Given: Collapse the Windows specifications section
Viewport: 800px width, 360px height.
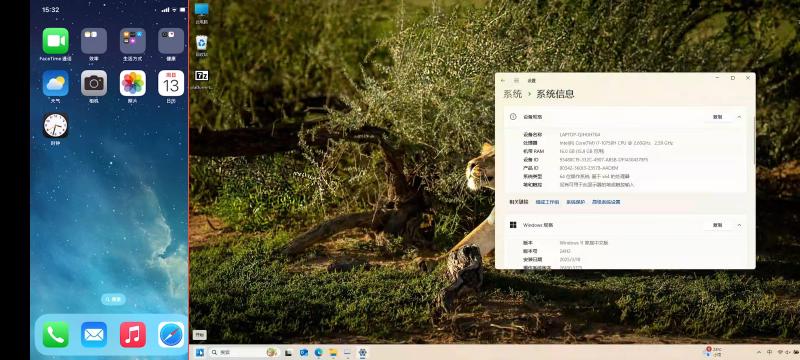Looking at the screenshot, I should tap(739, 225).
